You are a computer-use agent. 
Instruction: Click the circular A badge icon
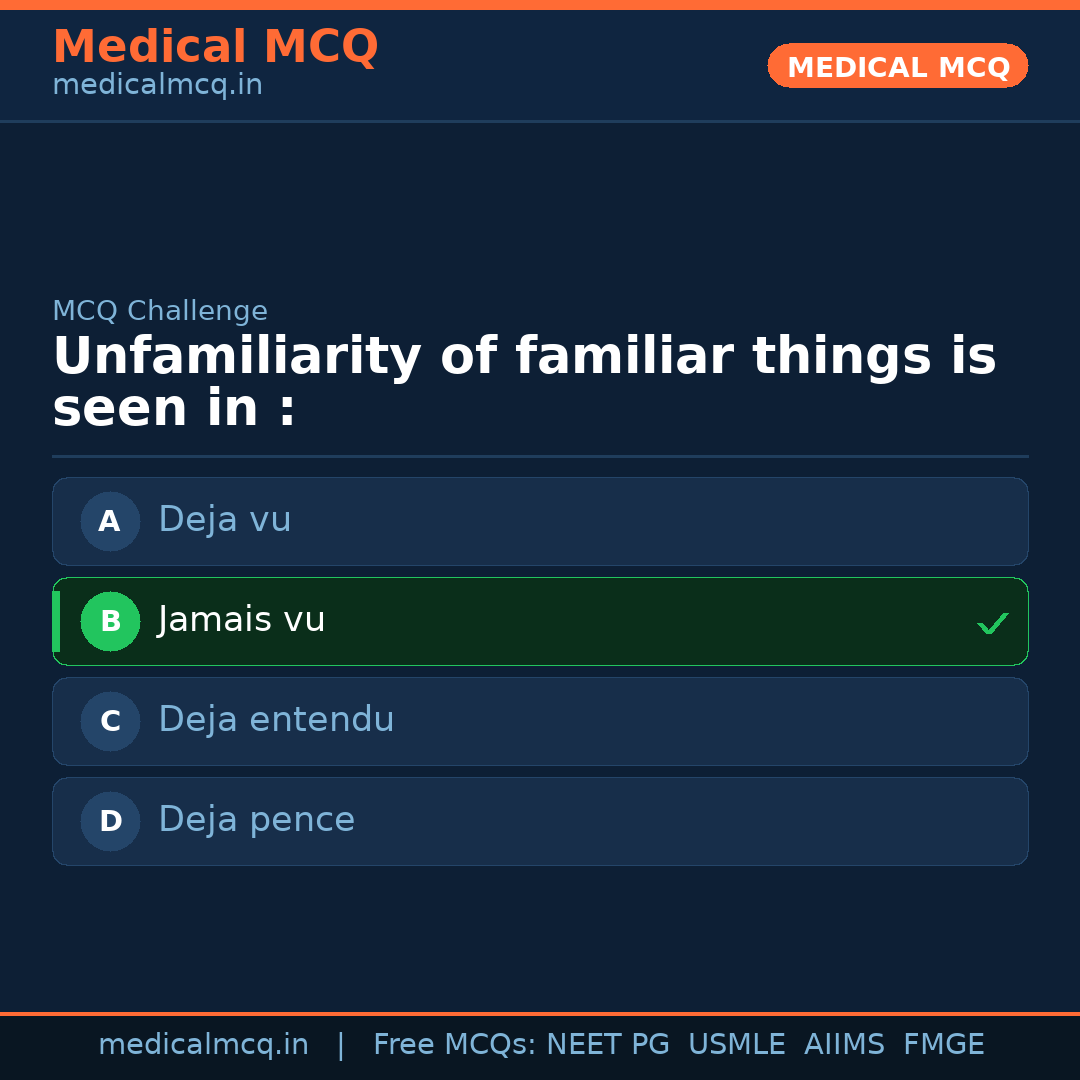110,521
